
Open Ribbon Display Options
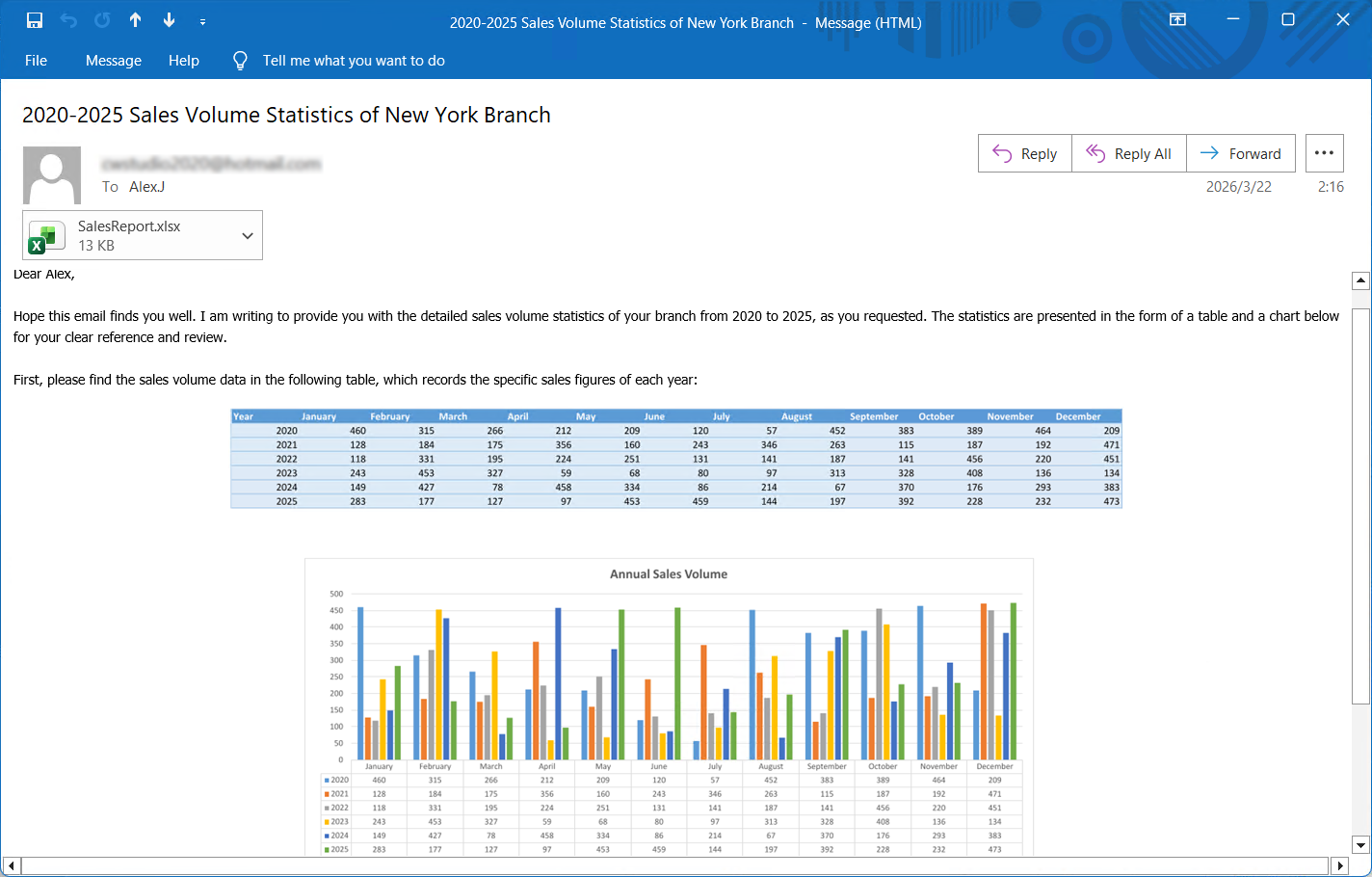tap(1177, 18)
